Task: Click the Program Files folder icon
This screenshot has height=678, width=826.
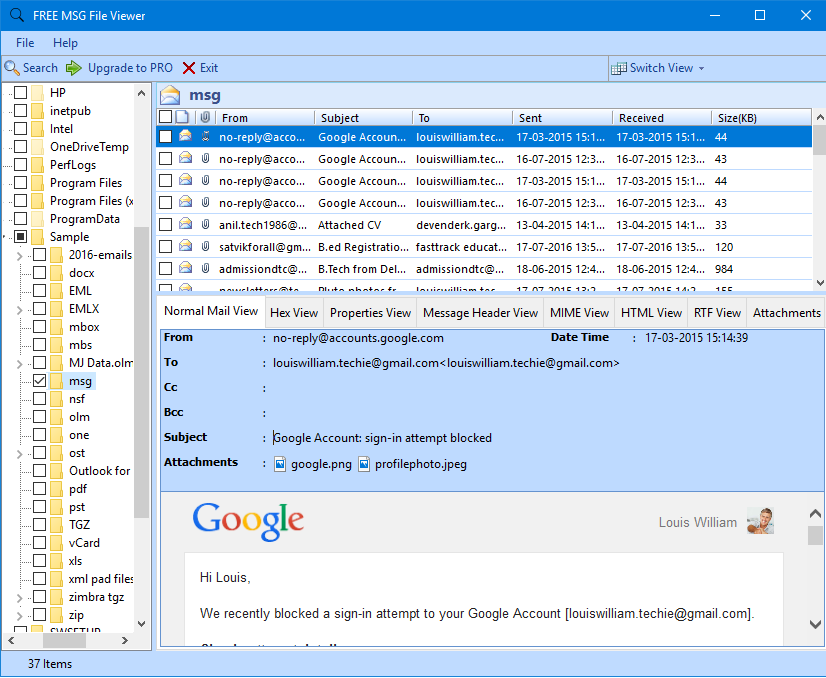Action: point(37,183)
